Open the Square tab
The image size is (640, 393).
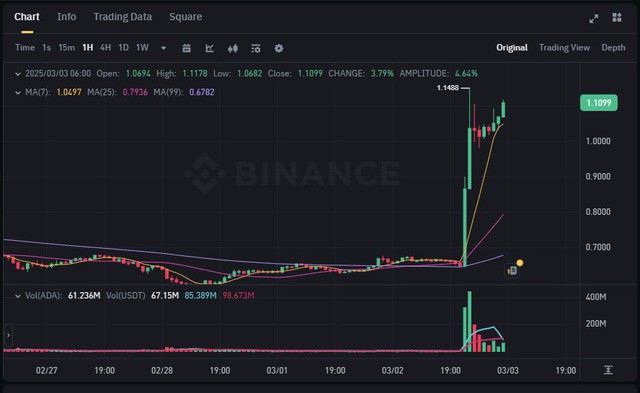pyautogui.click(x=186, y=17)
